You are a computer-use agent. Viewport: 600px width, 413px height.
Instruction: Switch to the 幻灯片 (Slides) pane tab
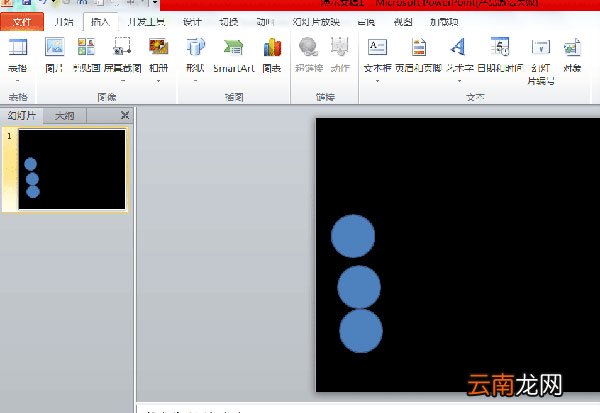point(22,115)
